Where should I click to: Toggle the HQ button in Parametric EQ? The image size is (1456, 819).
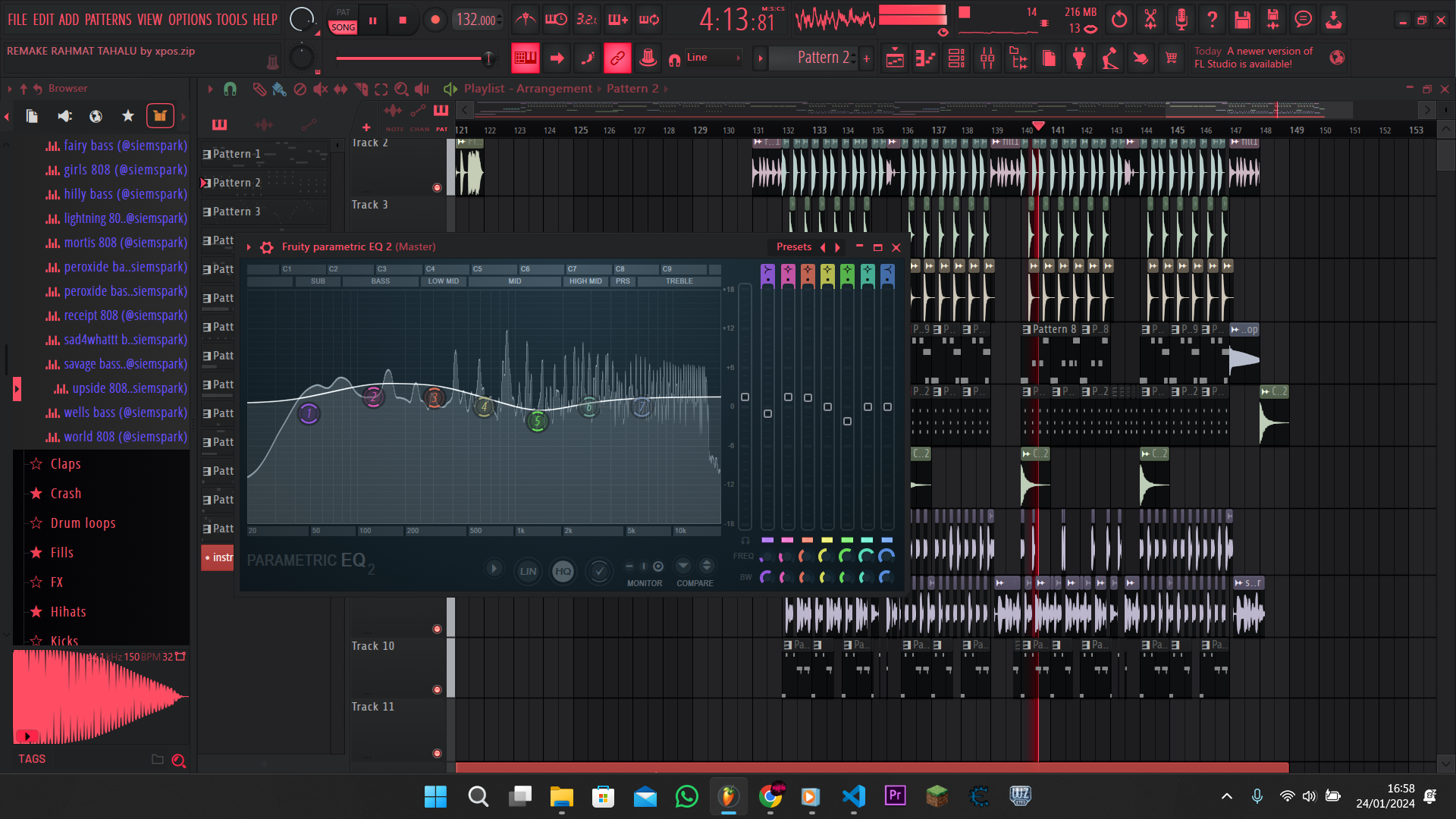[563, 571]
